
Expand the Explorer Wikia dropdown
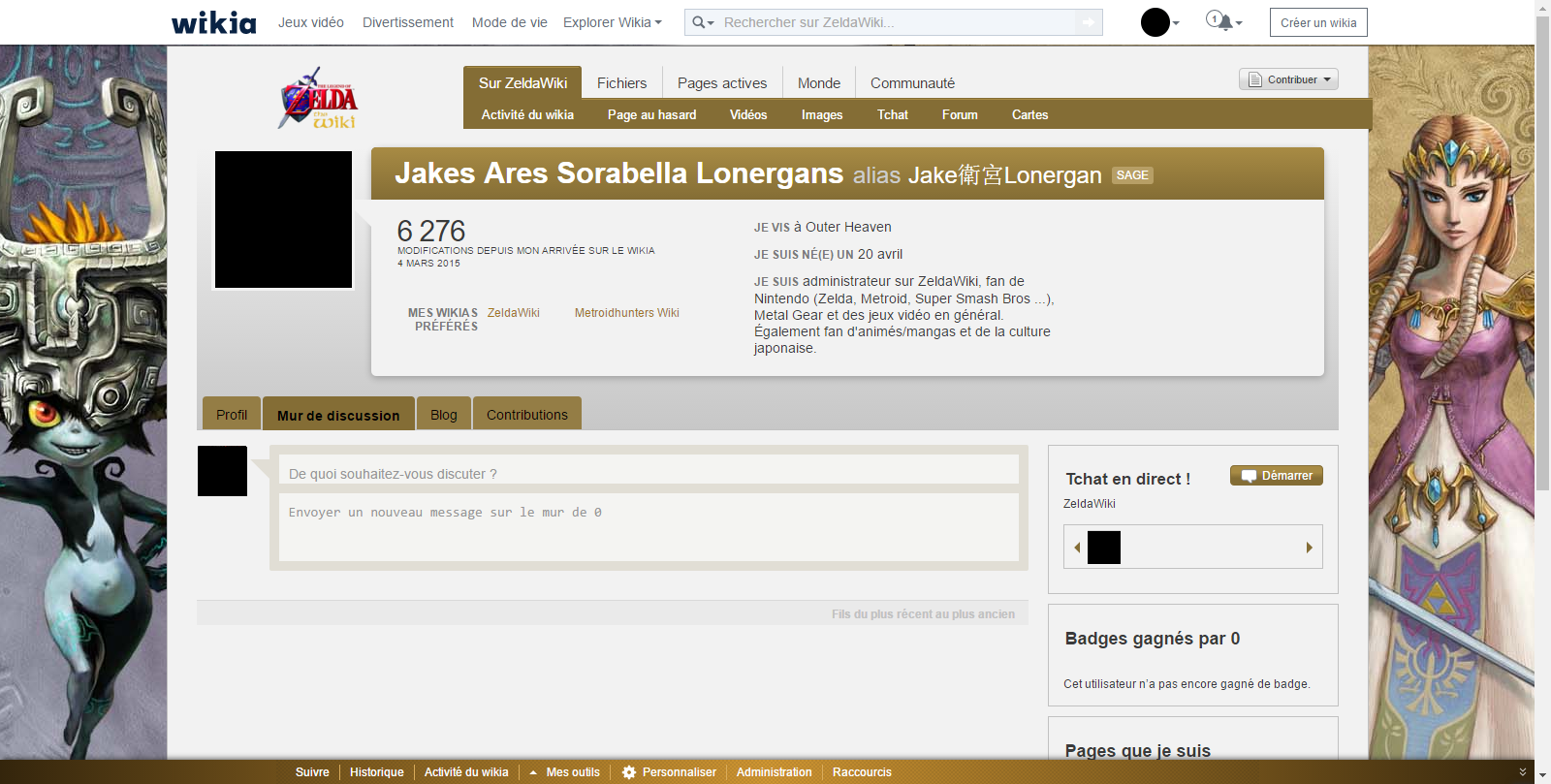612,22
